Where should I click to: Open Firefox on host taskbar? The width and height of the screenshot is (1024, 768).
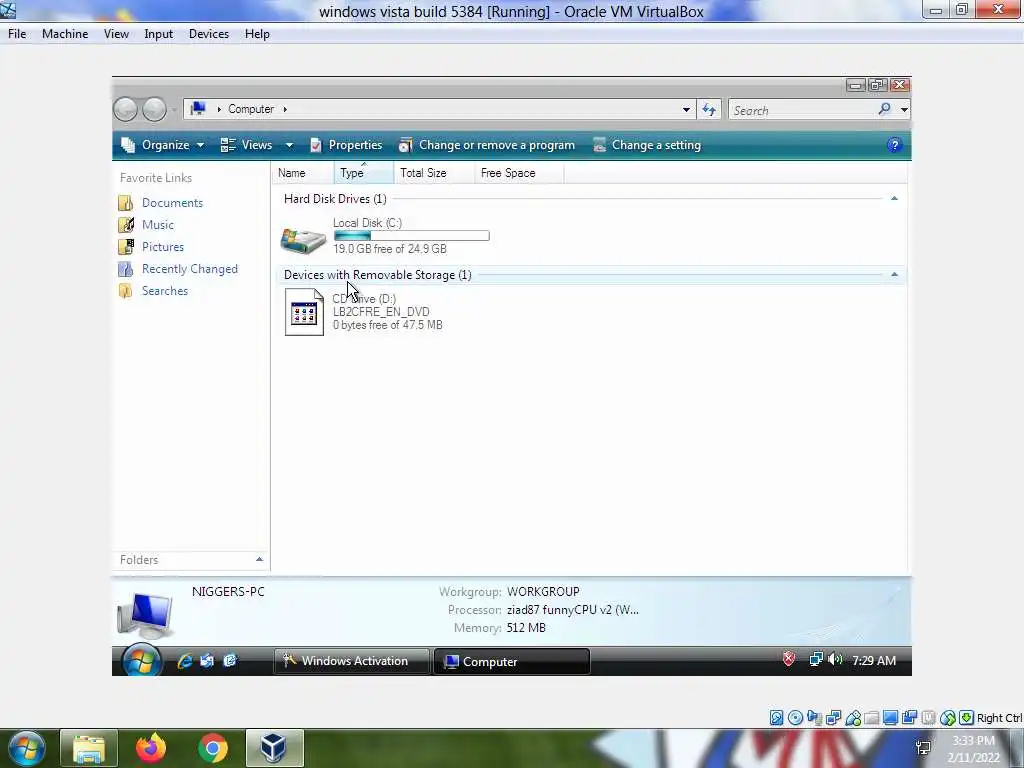tap(151, 748)
